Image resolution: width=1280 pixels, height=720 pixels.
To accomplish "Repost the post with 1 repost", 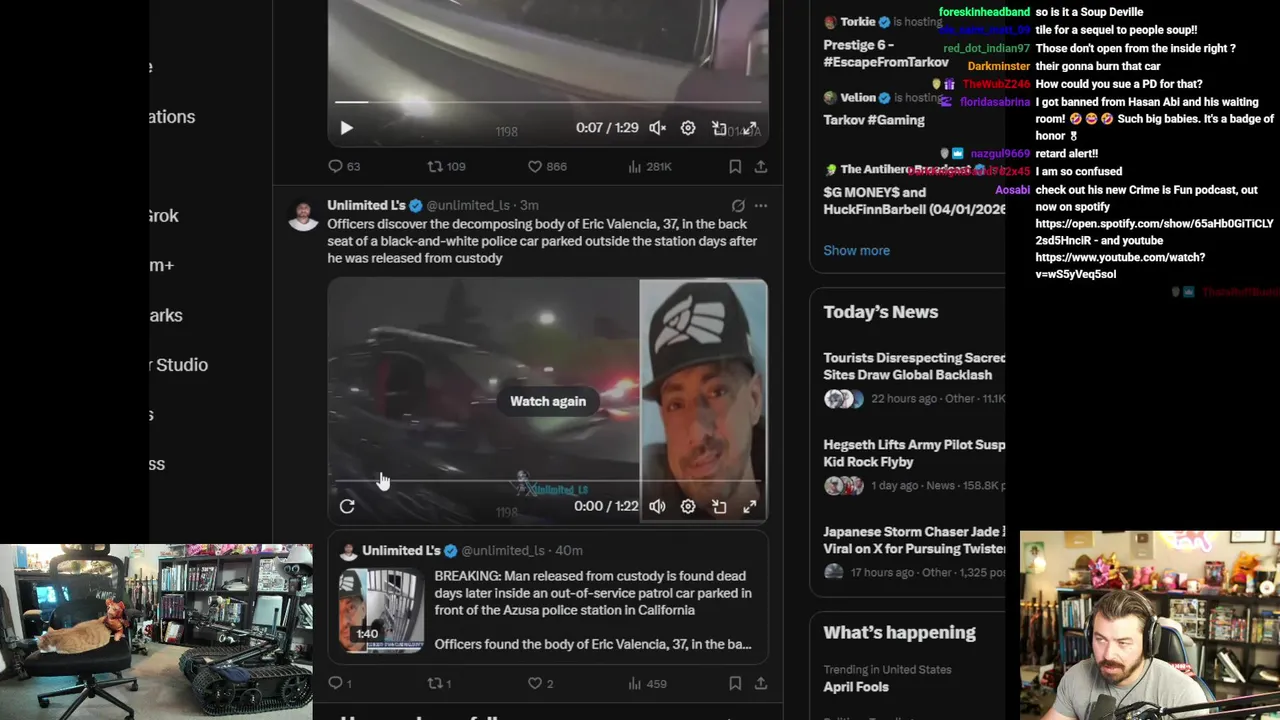I will (439, 684).
